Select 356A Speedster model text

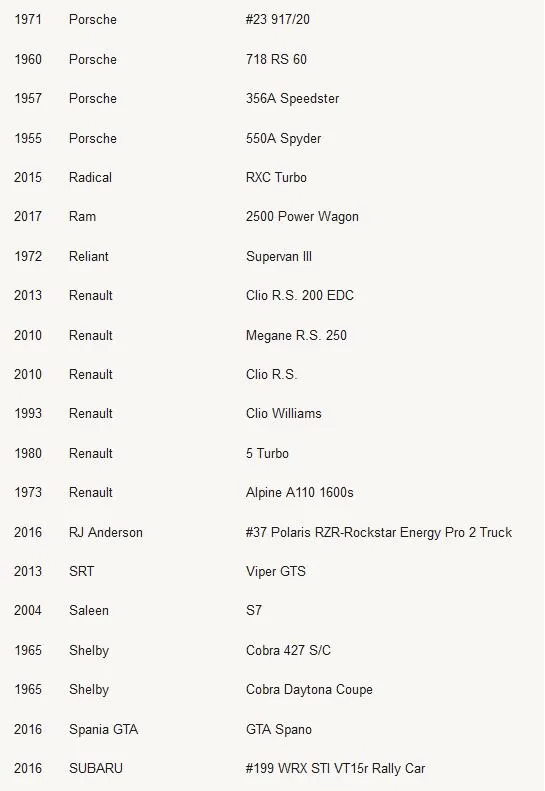(292, 98)
